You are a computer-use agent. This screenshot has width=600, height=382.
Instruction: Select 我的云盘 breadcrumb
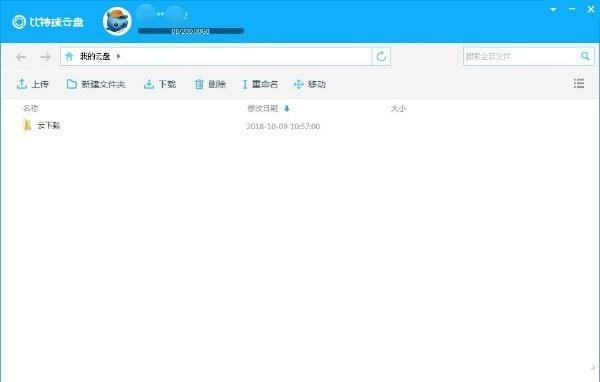click(x=95, y=57)
